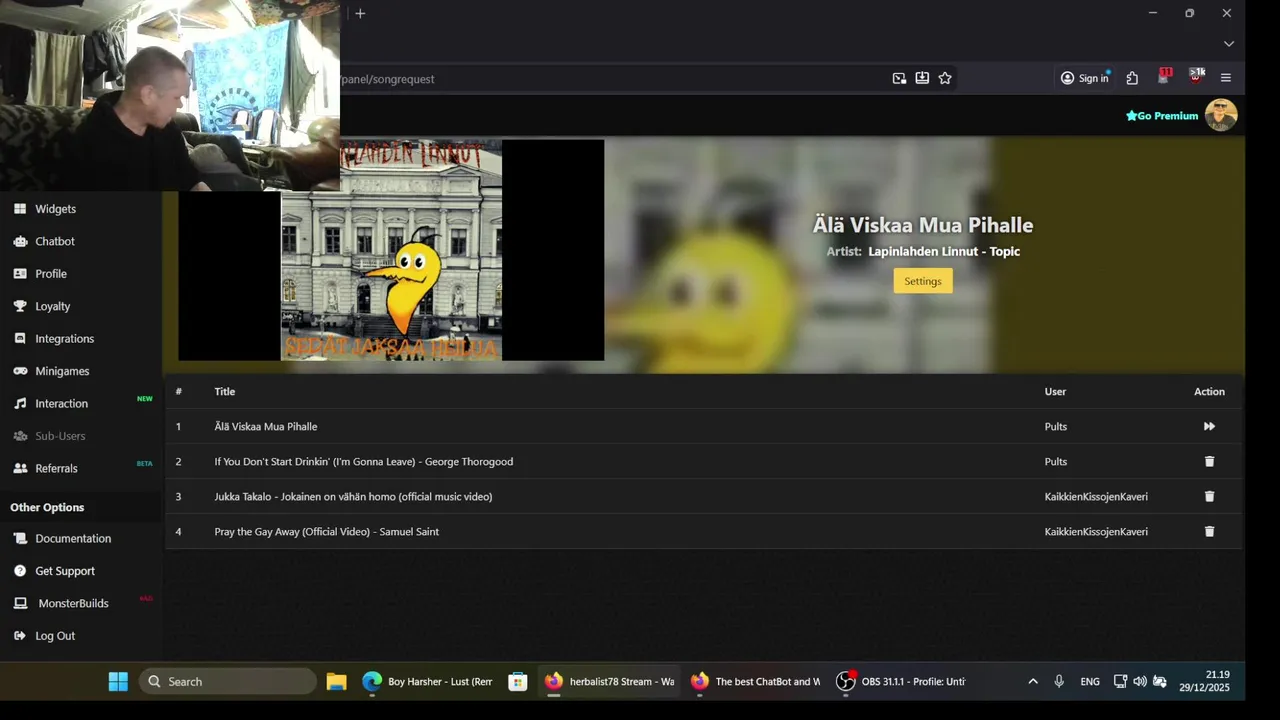Switch to The best ChatBot Firefox window
The height and width of the screenshot is (720, 1280).
coord(755,681)
